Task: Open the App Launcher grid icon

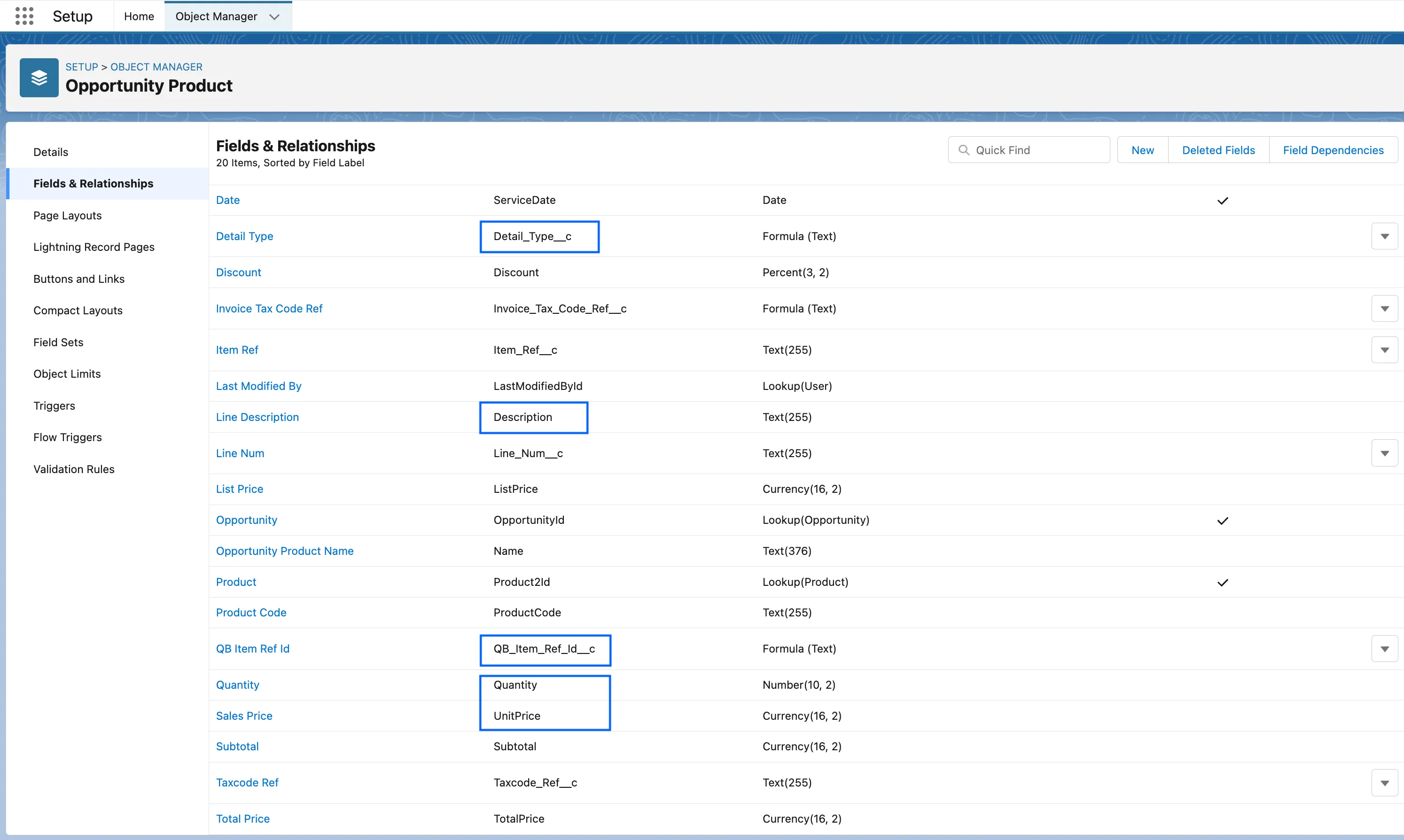Action: coord(24,16)
